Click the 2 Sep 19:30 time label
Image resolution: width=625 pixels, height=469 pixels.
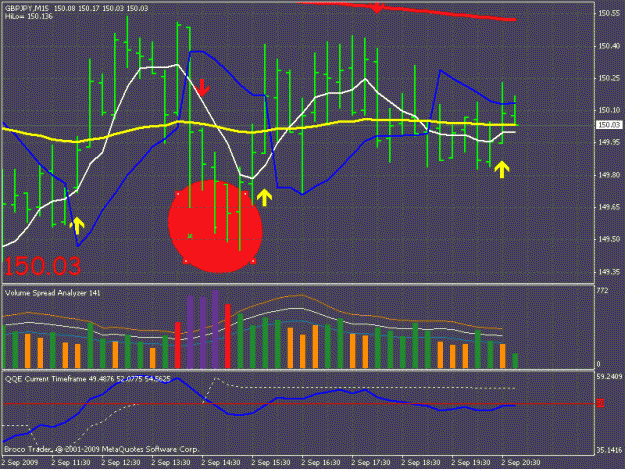point(471,463)
